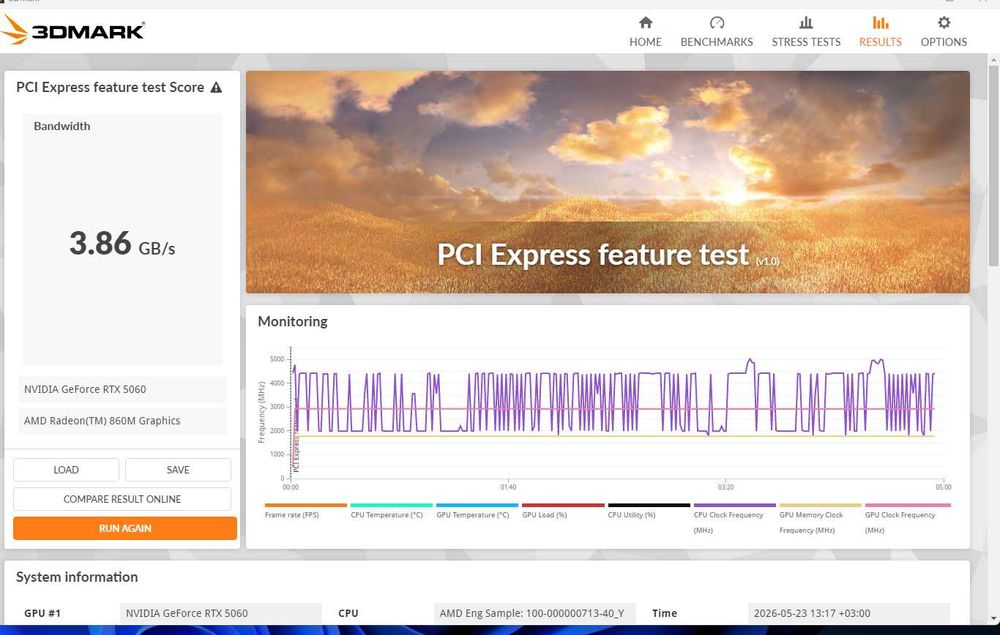Toggle GPU Clock Frequency legend swatch
Image resolution: width=1000 pixels, height=635 pixels.
click(x=908, y=505)
